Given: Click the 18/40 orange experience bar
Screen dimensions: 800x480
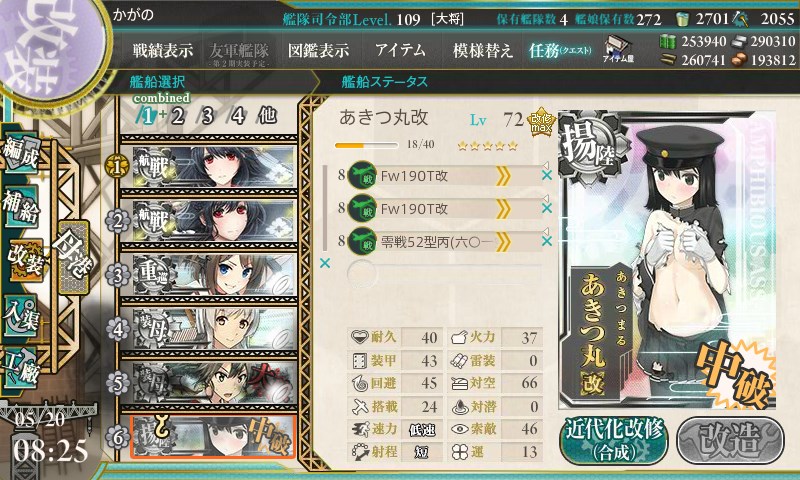Looking at the screenshot, I should coord(366,146).
